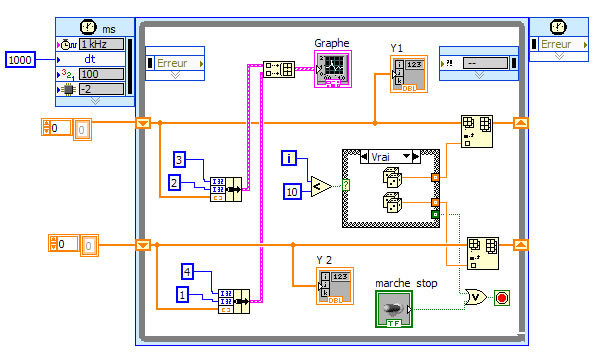The height and width of the screenshot is (364, 600).
Task: Click the OR logic gate
Action: (x=476, y=297)
